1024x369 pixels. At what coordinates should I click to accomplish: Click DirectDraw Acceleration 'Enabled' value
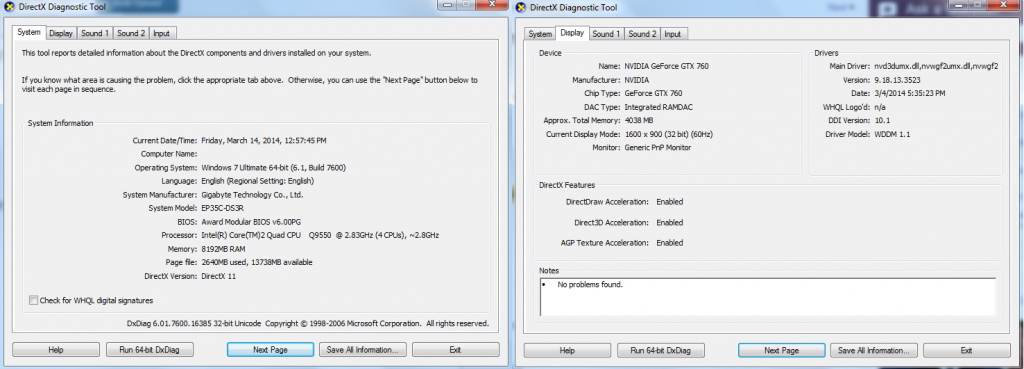669,202
